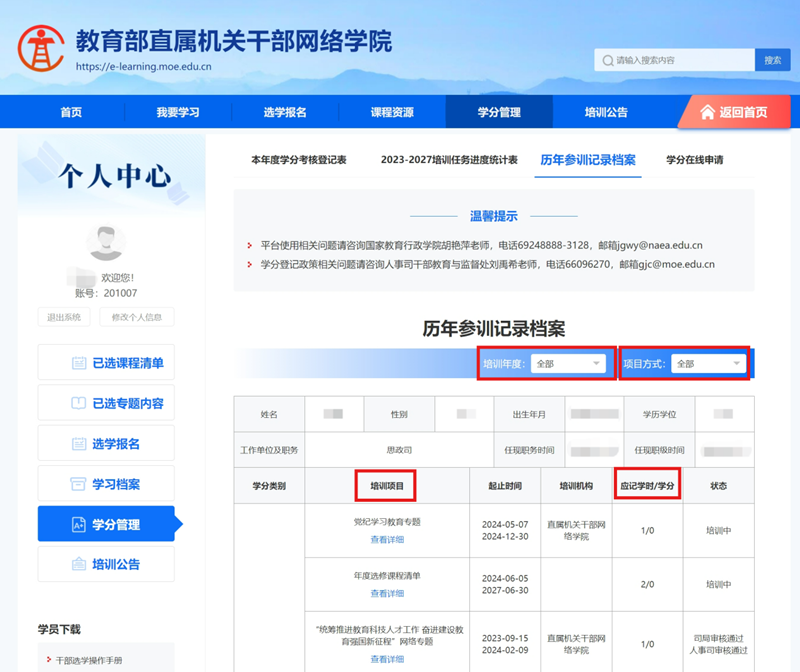Click 查看详细 under 党纪学习教育专题
This screenshot has height=672, width=800.
click(387, 540)
